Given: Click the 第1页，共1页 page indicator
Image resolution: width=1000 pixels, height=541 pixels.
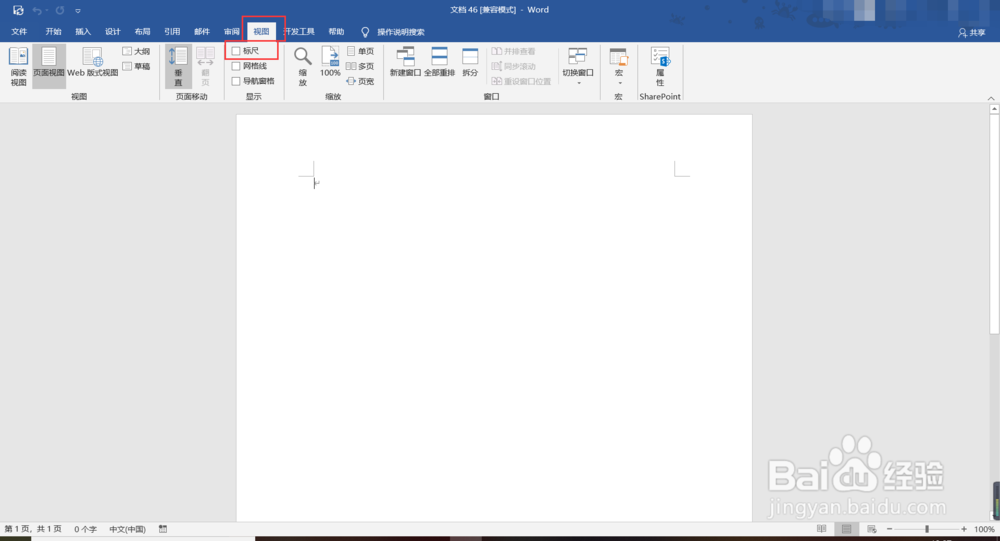Looking at the screenshot, I should (x=33, y=529).
